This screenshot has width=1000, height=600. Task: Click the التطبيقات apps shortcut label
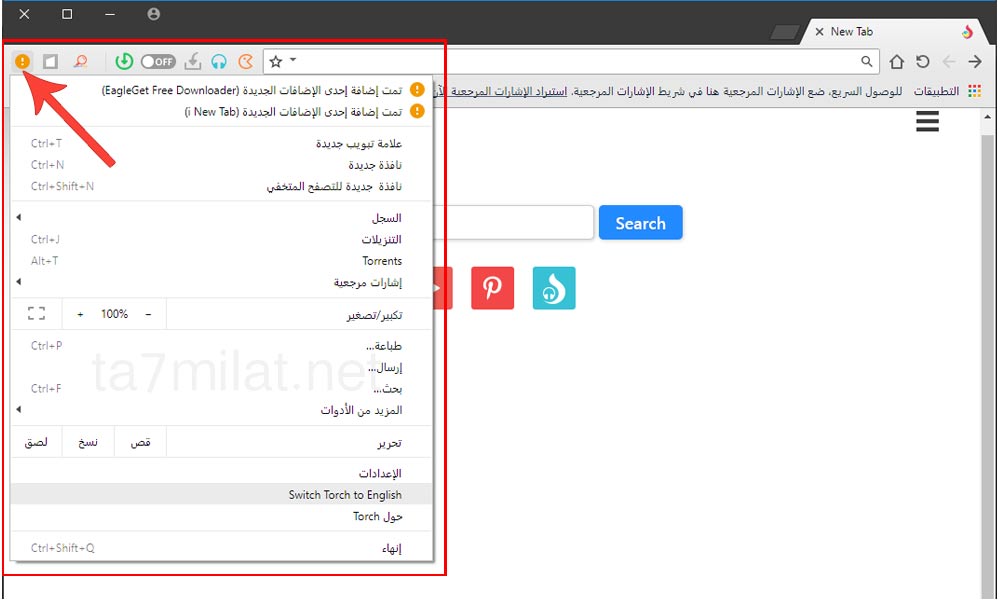pos(936,91)
